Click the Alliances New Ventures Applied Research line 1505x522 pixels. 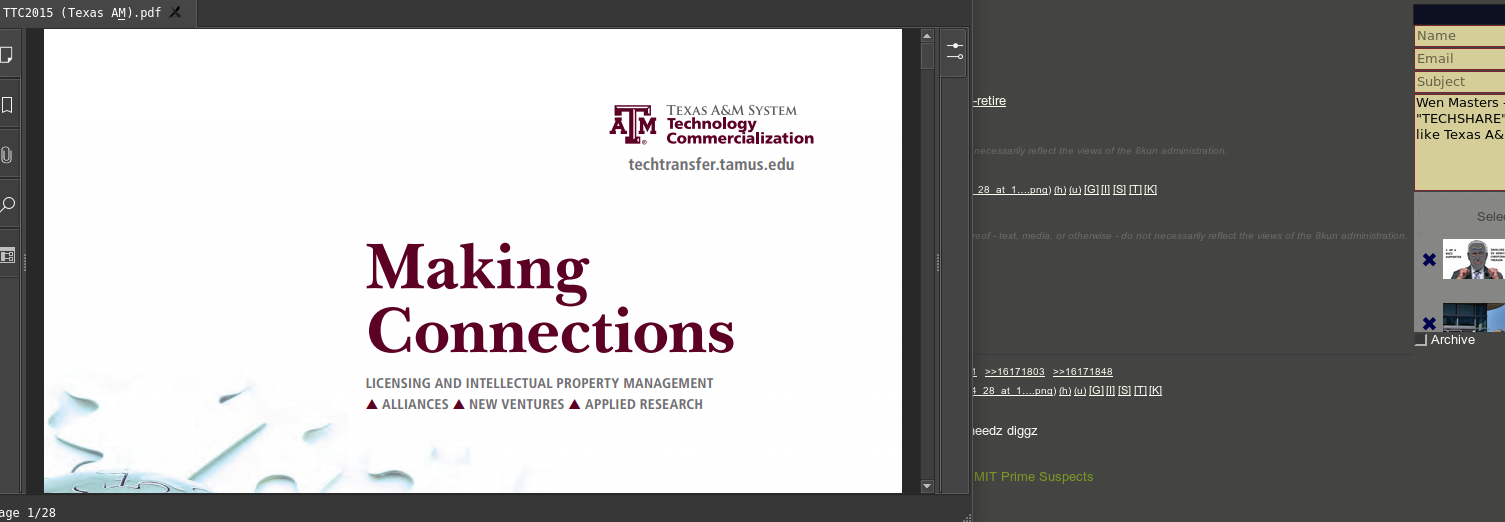[534, 404]
